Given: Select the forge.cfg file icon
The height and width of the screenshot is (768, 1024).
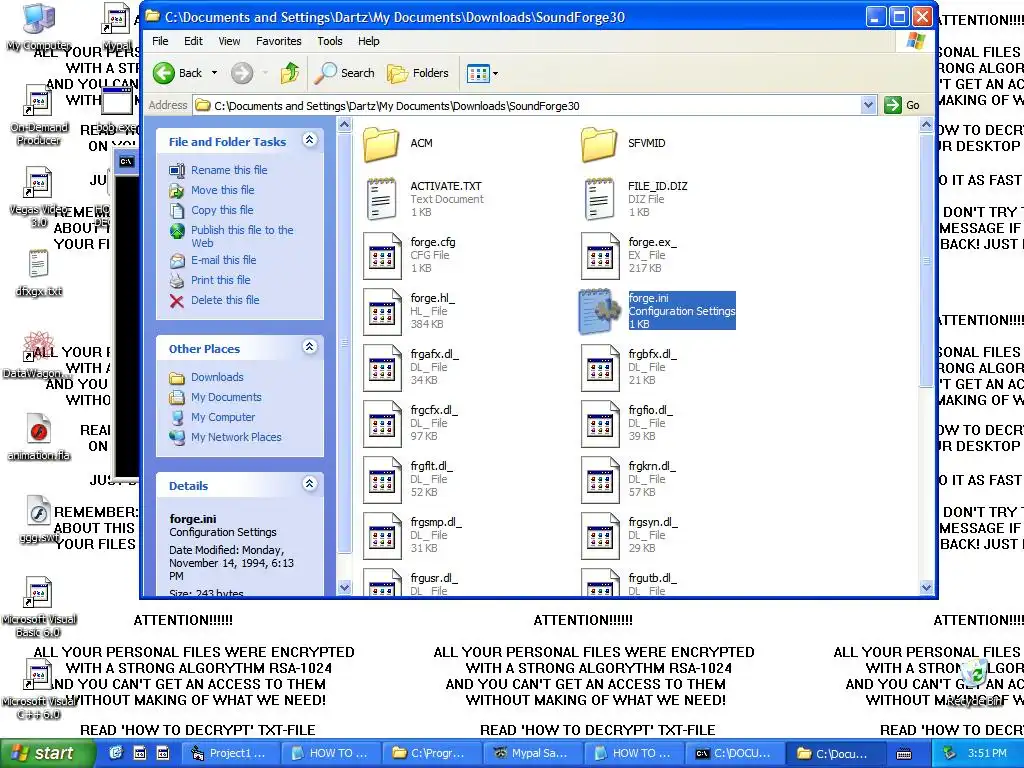Looking at the screenshot, I should 381,256.
